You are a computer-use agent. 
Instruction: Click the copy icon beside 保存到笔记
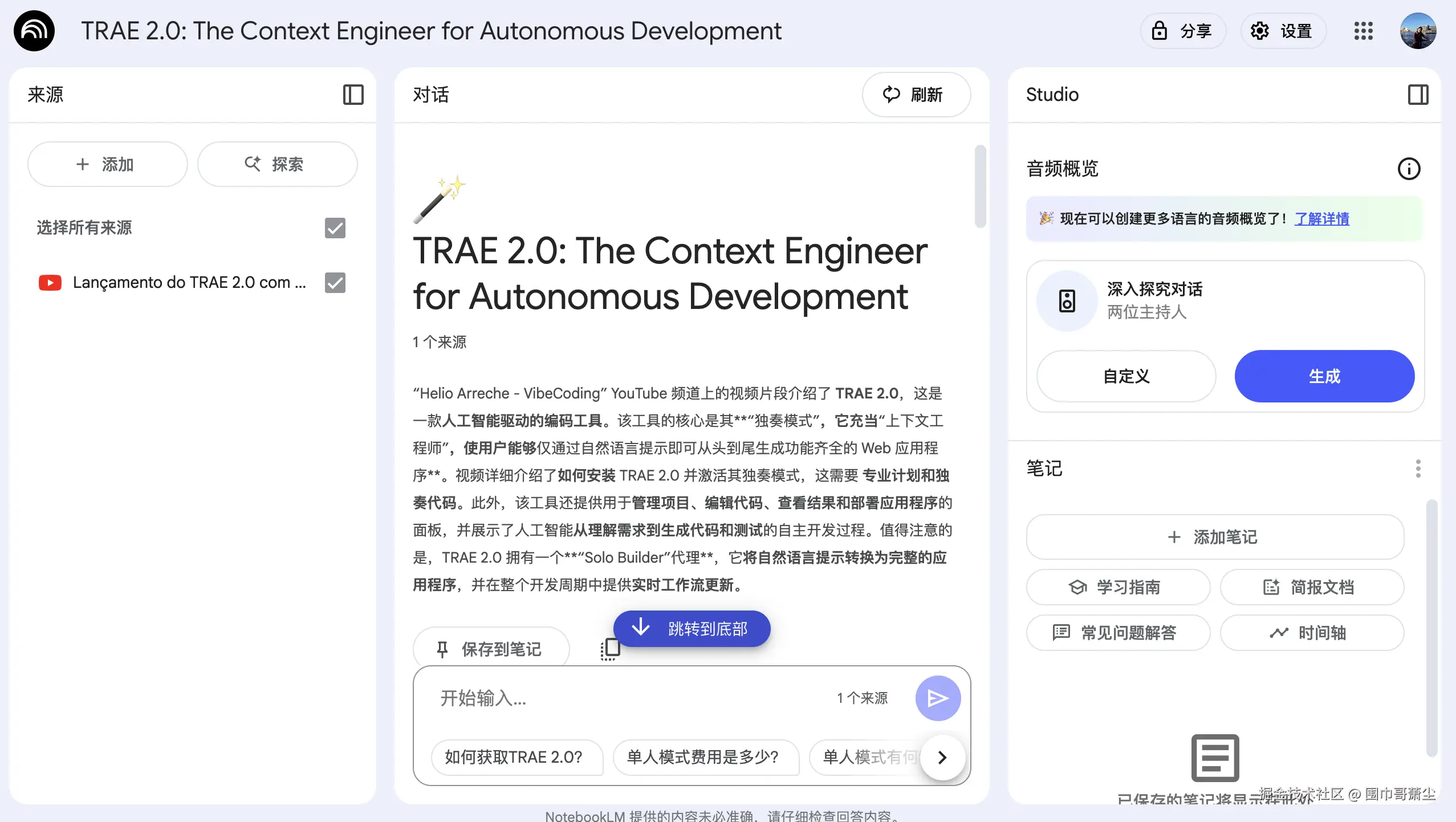609,649
